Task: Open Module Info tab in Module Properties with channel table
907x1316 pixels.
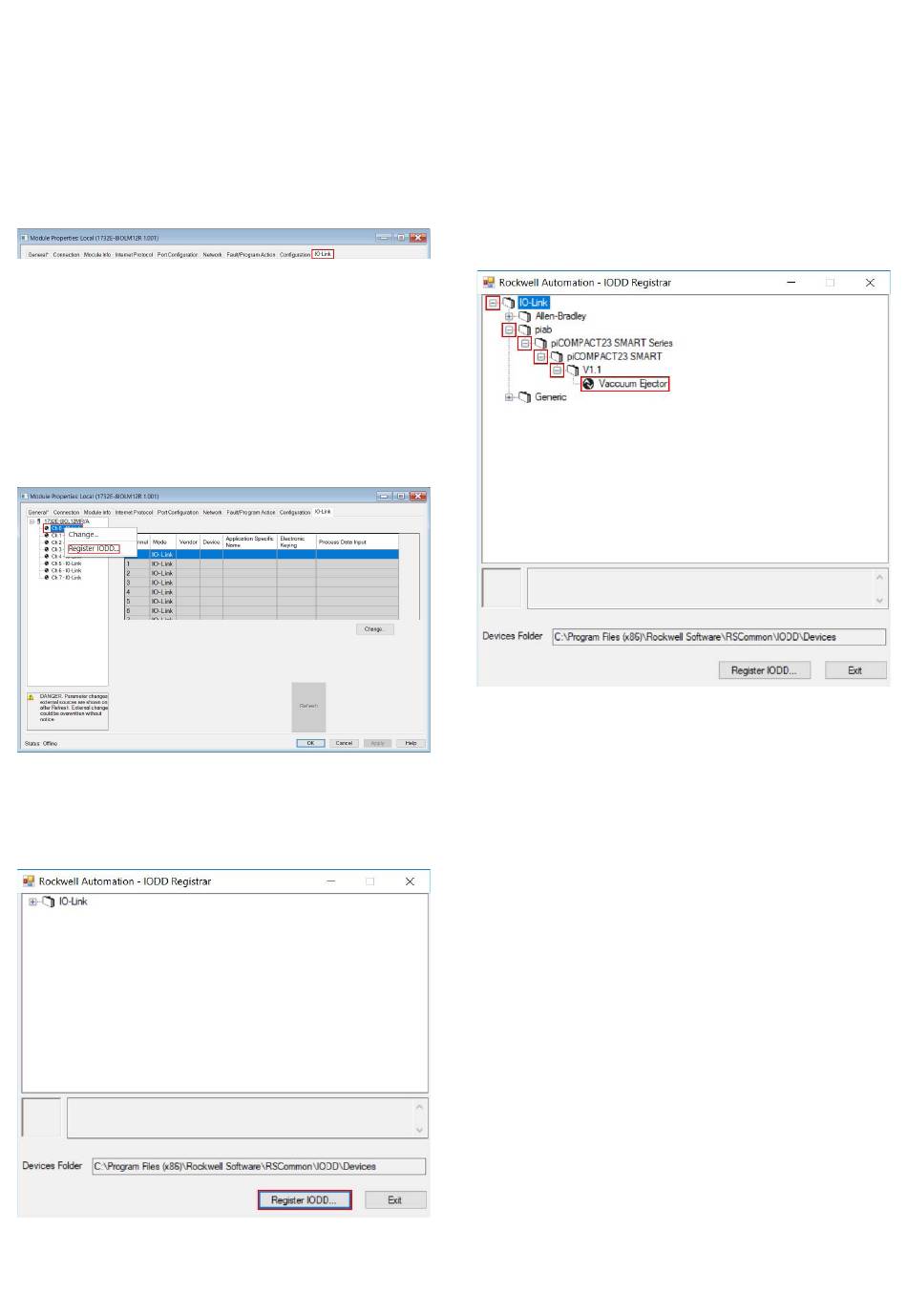Action: pyautogui.click(x=97, y=513)
